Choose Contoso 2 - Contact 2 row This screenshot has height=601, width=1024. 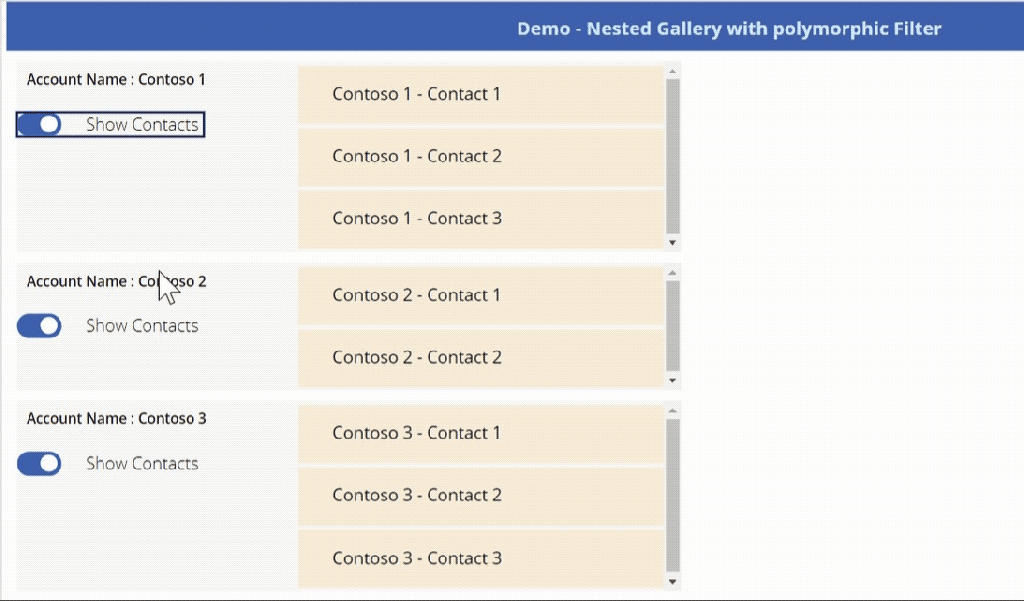click(480, 358)
